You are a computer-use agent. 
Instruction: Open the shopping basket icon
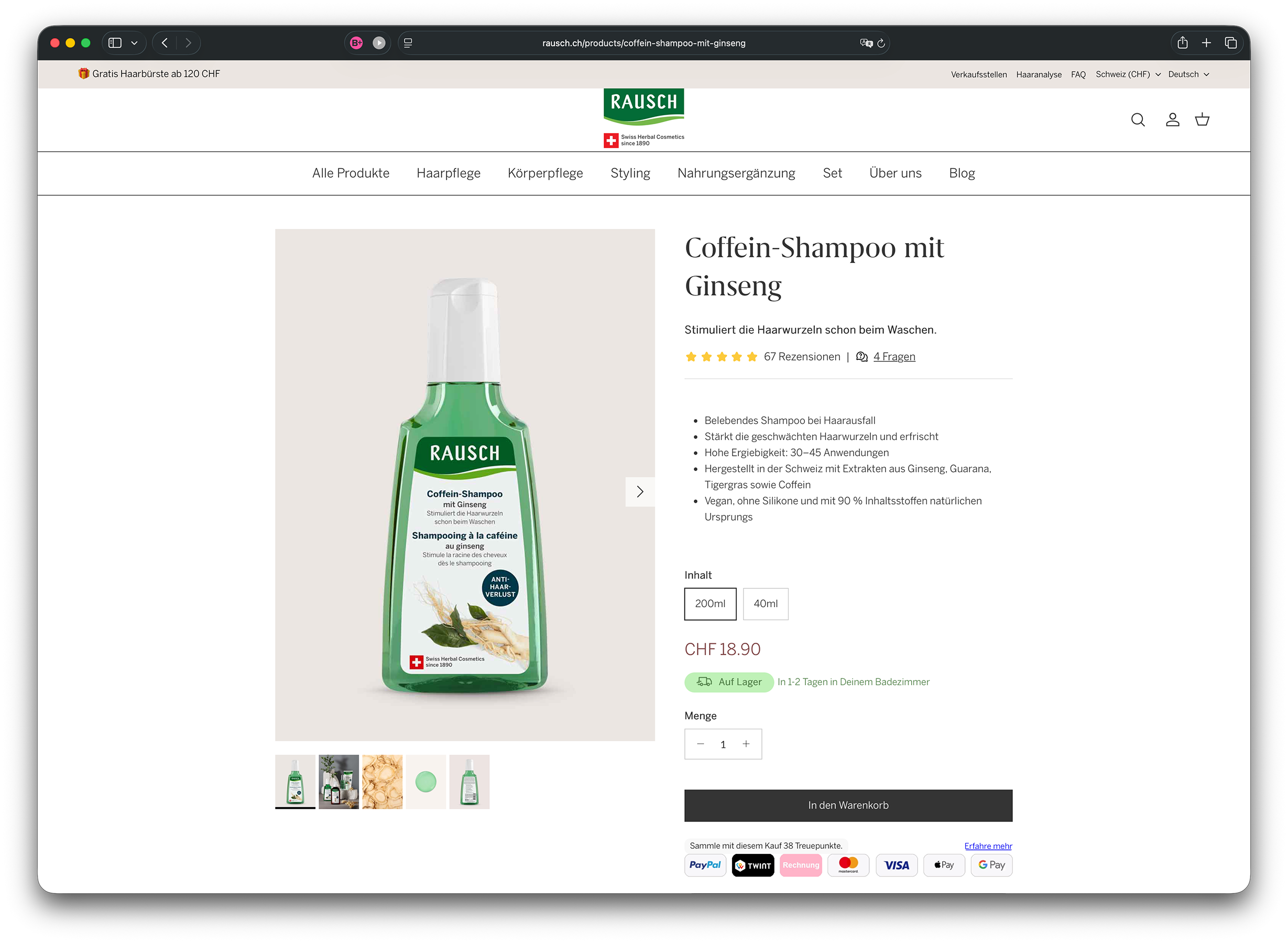pyautogui.click(x=1202, y=119)
